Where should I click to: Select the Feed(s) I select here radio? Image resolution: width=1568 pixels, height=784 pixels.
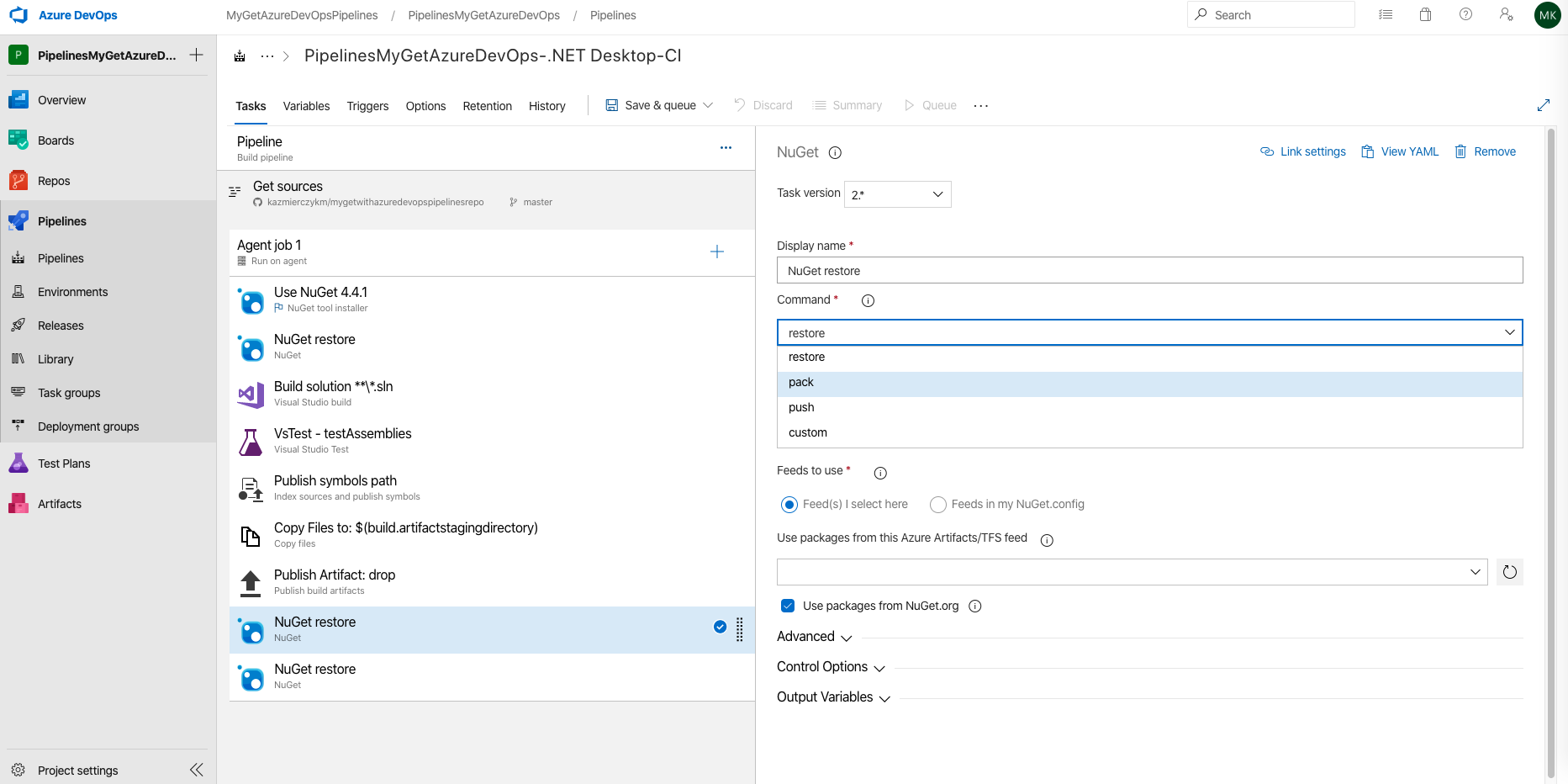click(789, 505)
